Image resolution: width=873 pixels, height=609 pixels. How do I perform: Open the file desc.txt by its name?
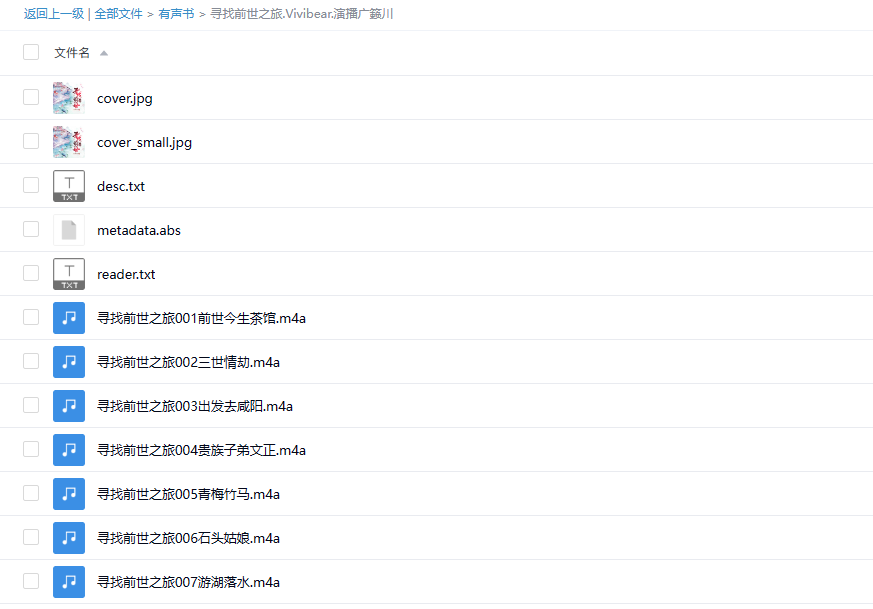coord(120,185)
